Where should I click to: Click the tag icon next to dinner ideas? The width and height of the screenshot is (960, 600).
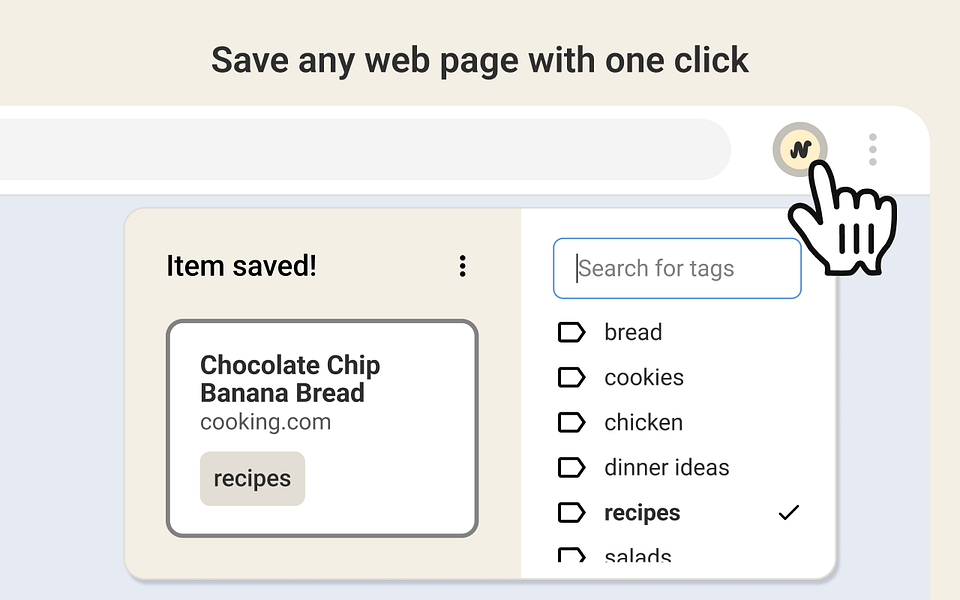571,467
